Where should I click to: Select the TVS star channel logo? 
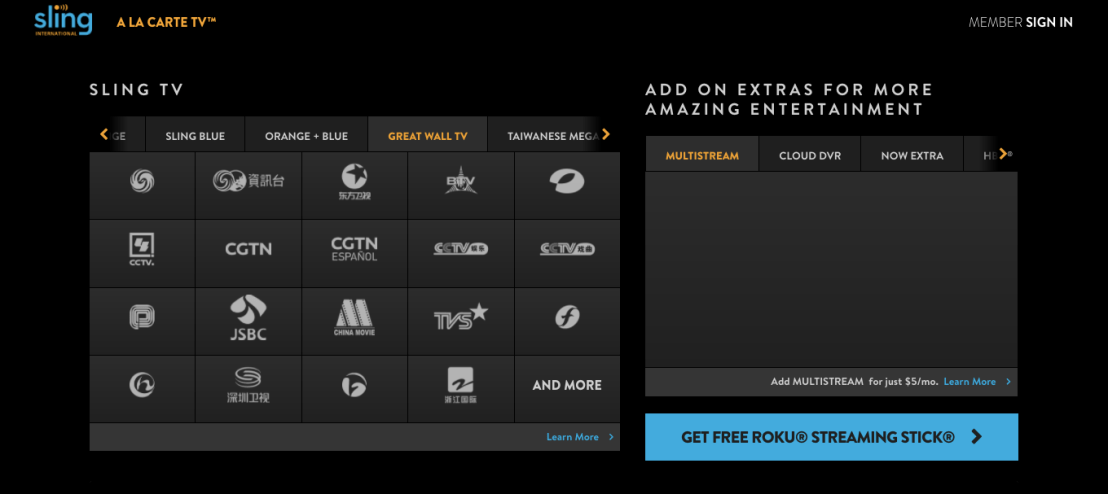pyautogui.click(x=460, y=318)
